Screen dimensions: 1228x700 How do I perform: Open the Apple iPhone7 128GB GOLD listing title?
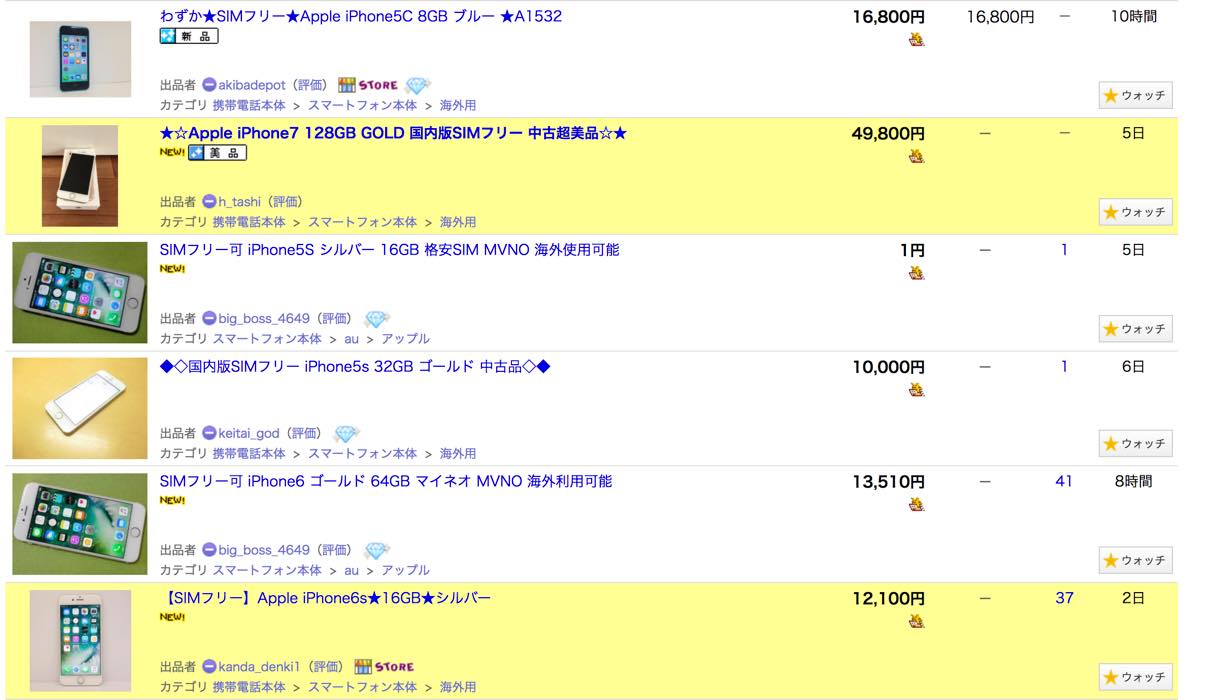click(393, 133)
